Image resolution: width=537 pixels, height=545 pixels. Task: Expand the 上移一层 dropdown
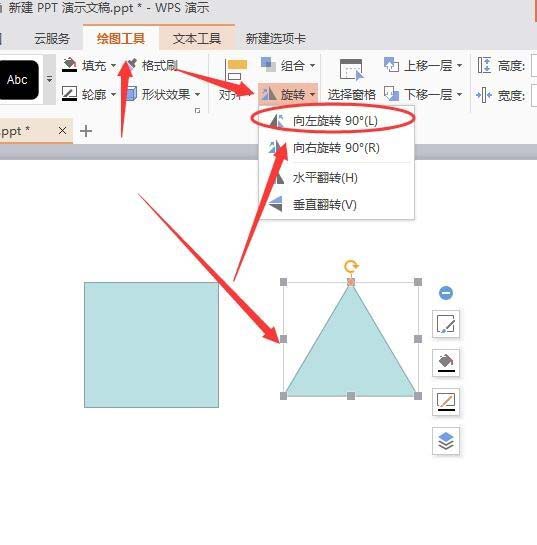coord(459,65)
